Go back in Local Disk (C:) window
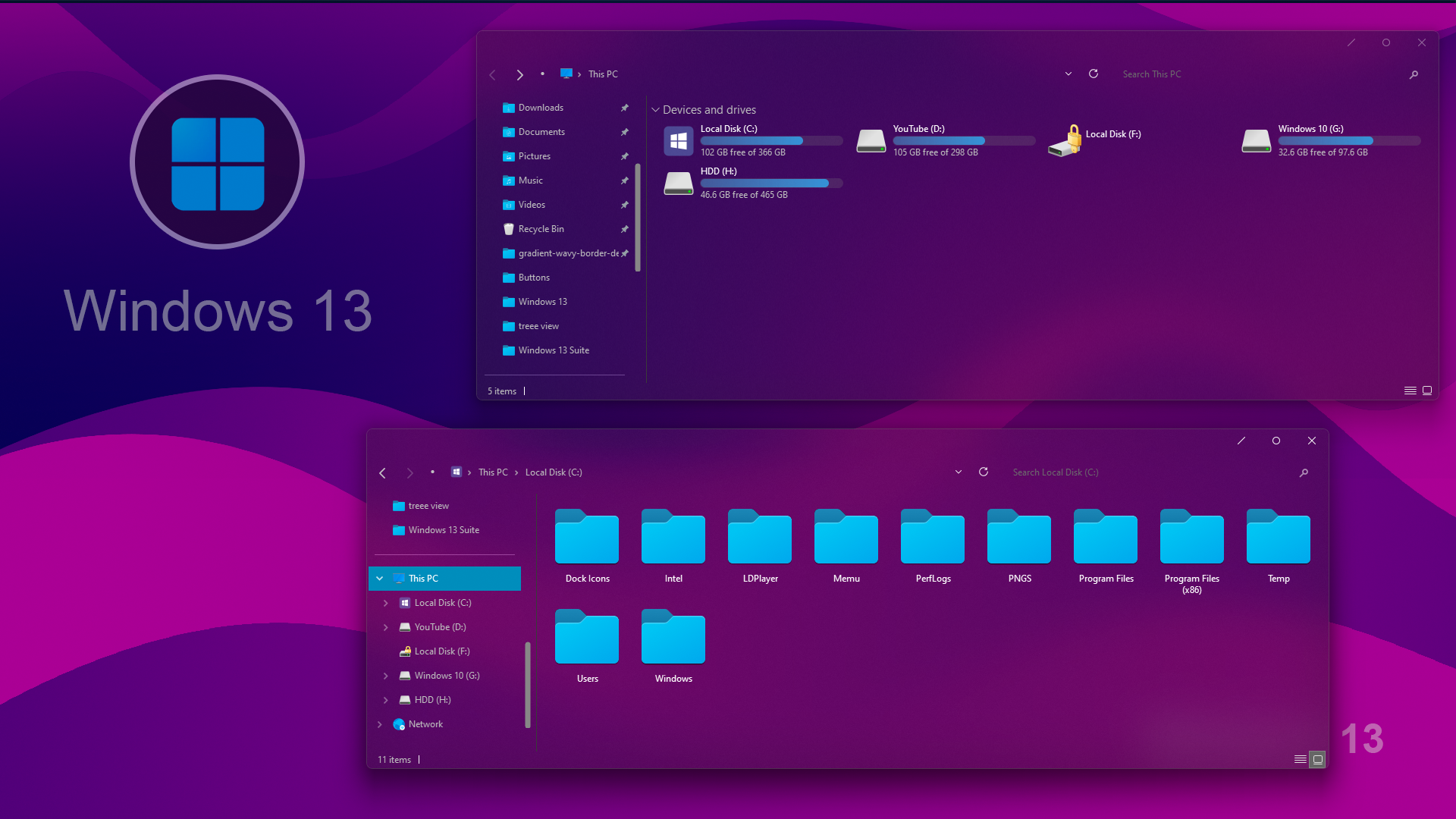The image size is (1456, 819). 382,472
